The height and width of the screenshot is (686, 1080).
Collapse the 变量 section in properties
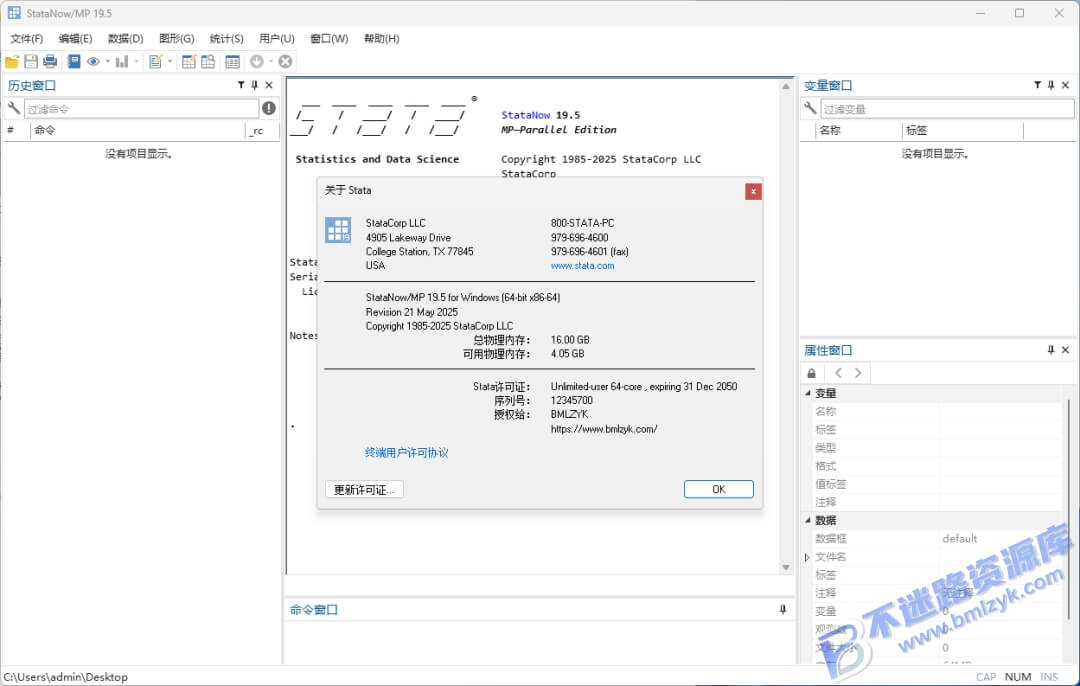point(808,393)
